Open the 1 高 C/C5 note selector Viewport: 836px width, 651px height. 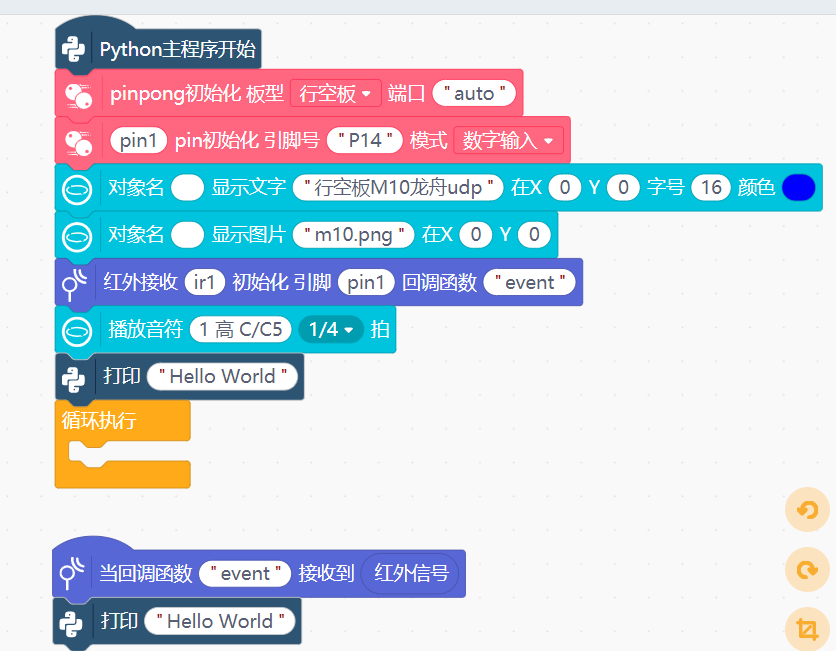tap(240, 329)
